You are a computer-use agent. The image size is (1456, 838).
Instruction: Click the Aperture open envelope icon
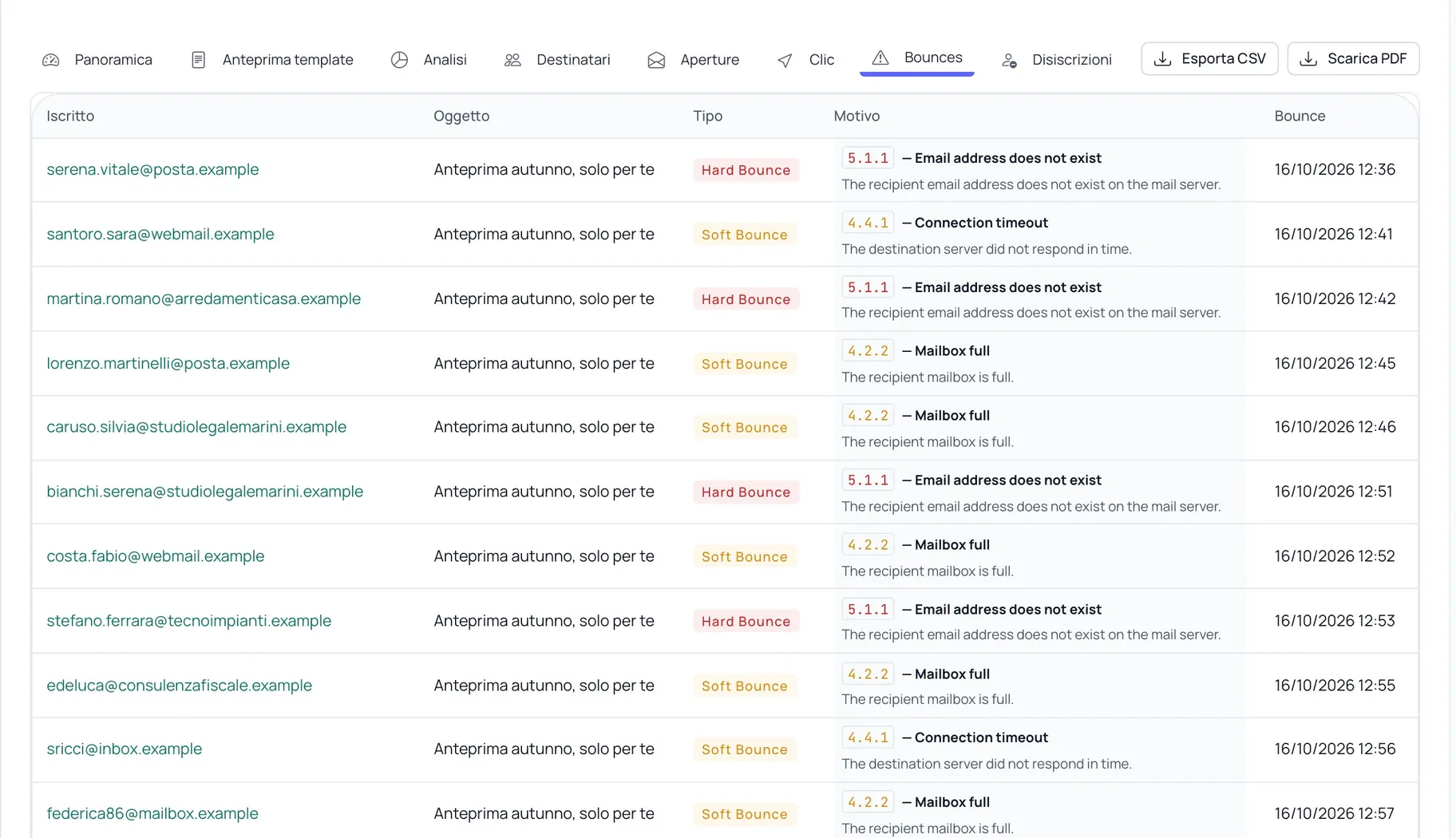(x=656, y=60)
